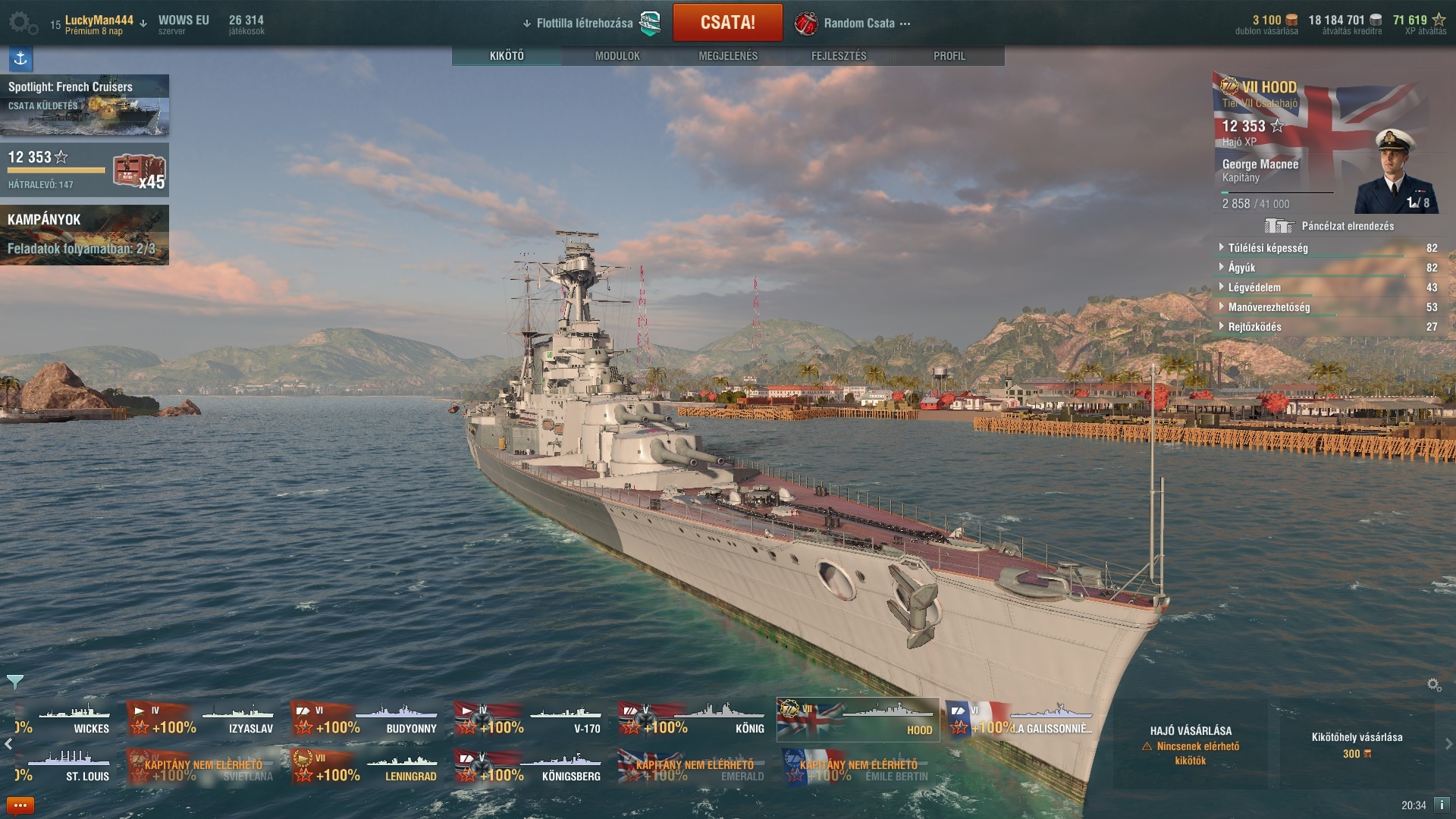Open the chat speech bubble icon
Screen dimensions: 1456x819
[20, 805]
